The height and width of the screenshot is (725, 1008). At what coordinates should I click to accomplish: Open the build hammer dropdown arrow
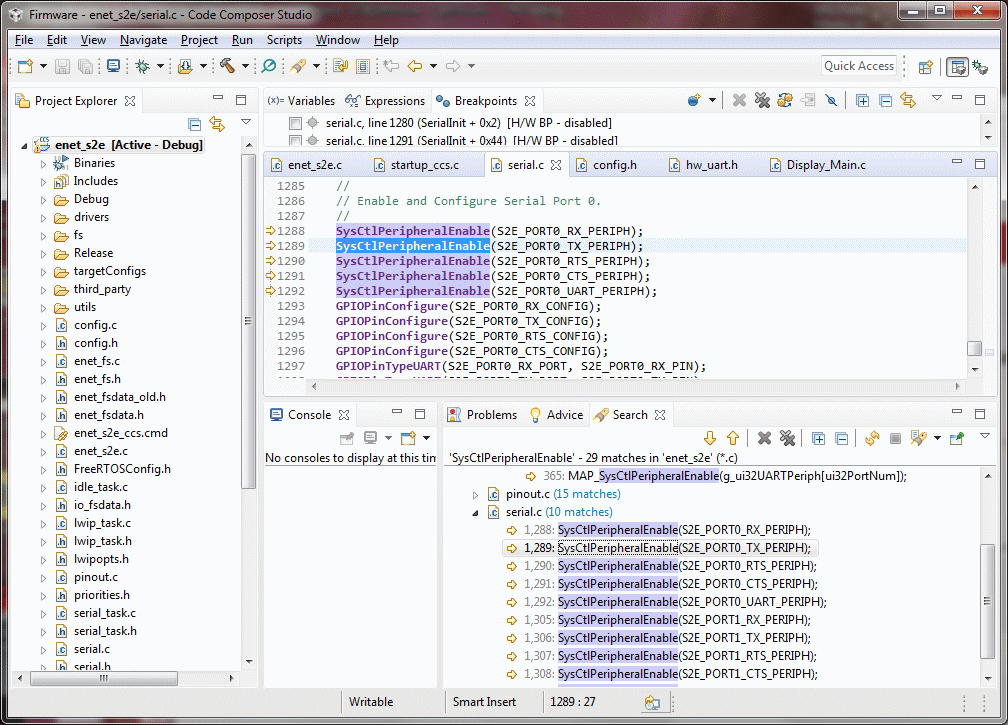point(246,66)
